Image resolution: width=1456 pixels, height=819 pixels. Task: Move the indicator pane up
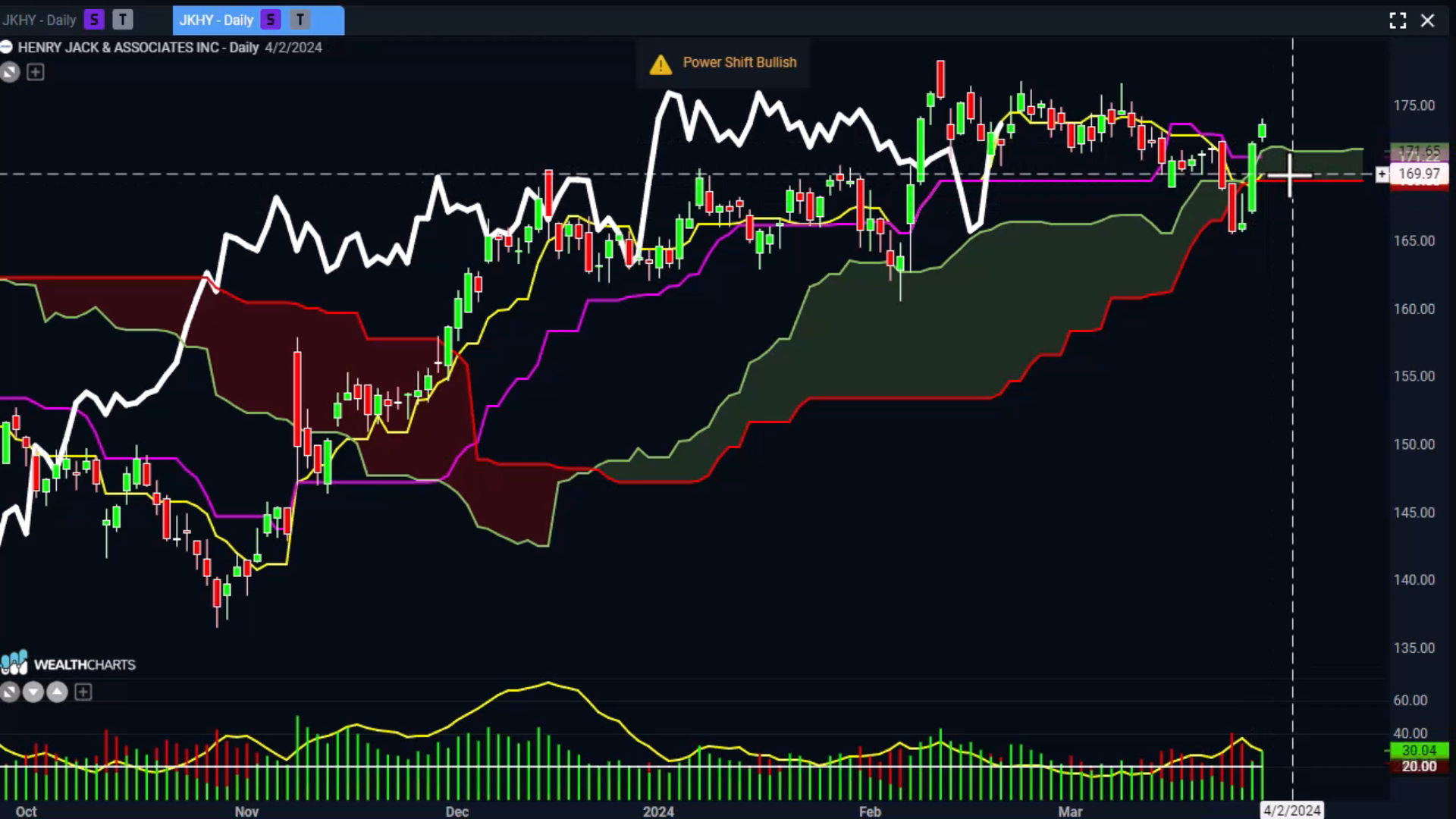[x=58, y=692]
